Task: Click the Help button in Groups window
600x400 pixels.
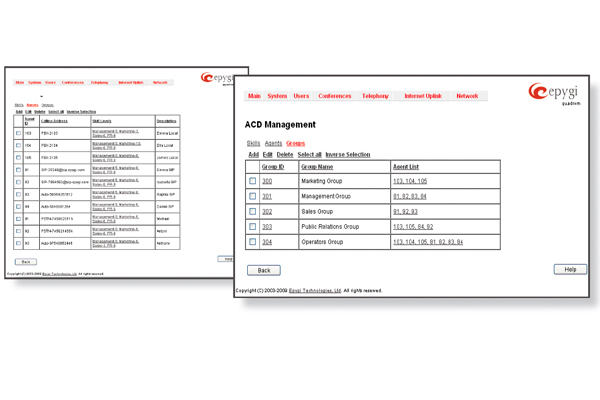Action: (570, 270)
